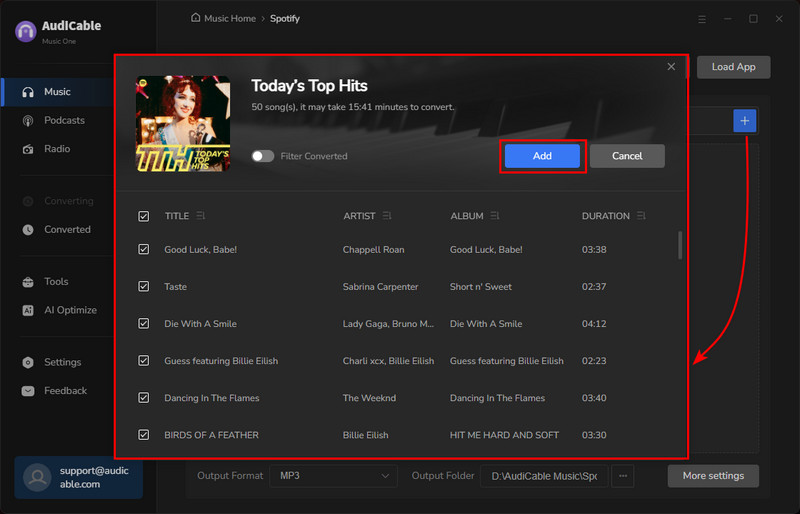Open the Radio section
This screenshot has width=800, height=514.
point(57,149)
